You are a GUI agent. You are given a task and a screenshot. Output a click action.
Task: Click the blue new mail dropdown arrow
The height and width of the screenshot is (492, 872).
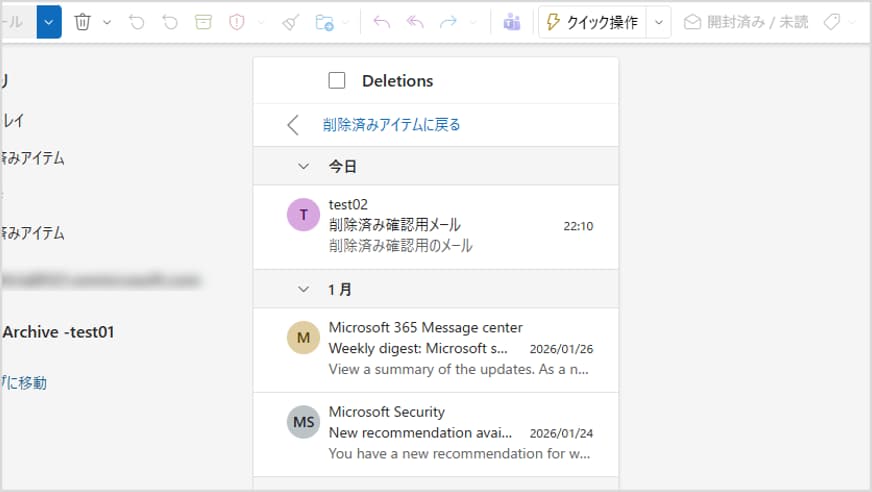(49, 21)
